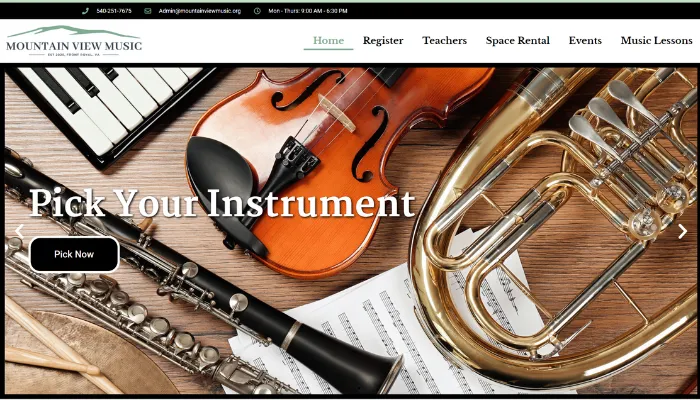Click the Mountain View Music logo

(74, 41)
